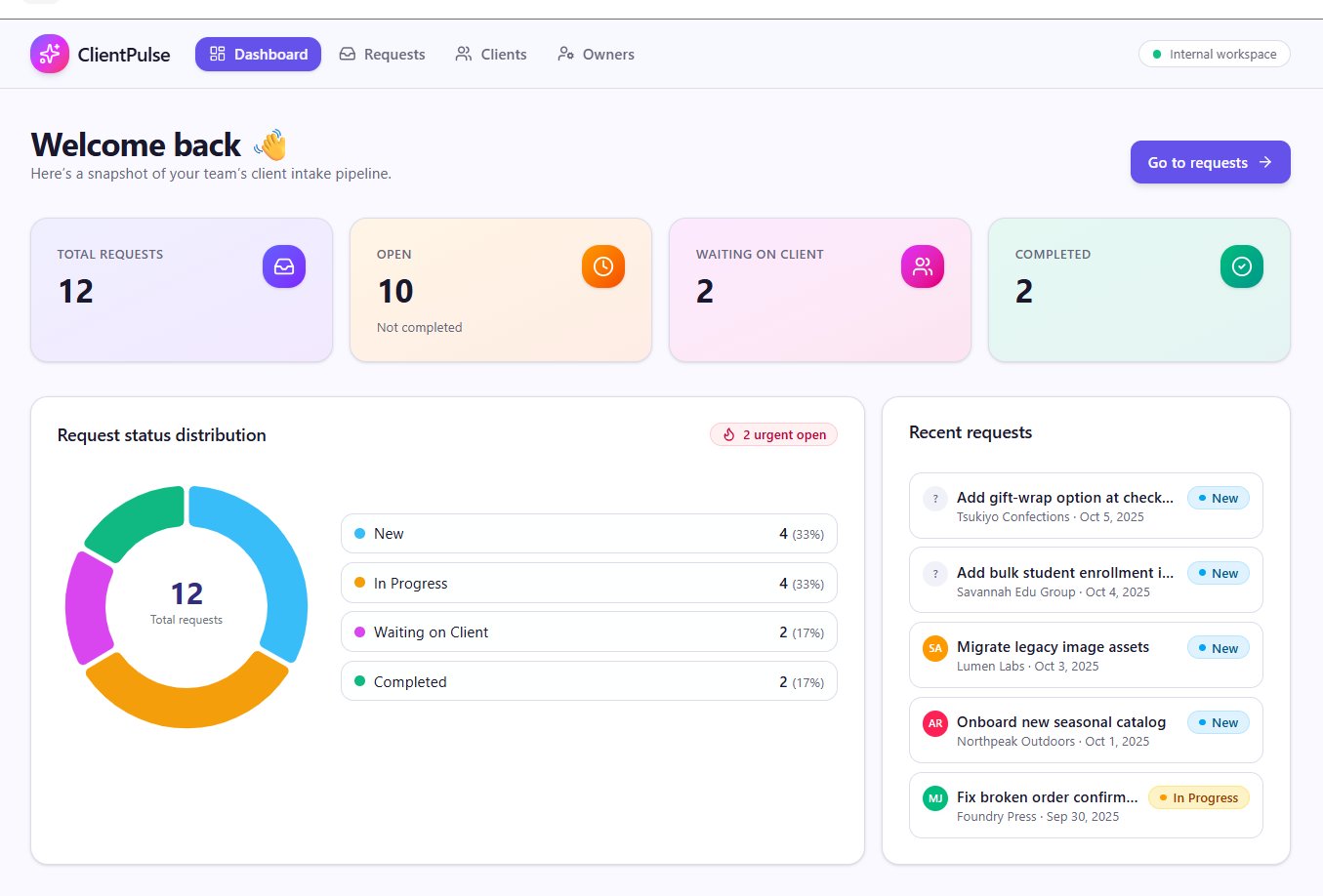Click the green checkmark icon in Completed card
1323x896 pixels.
click(1242, 266)
